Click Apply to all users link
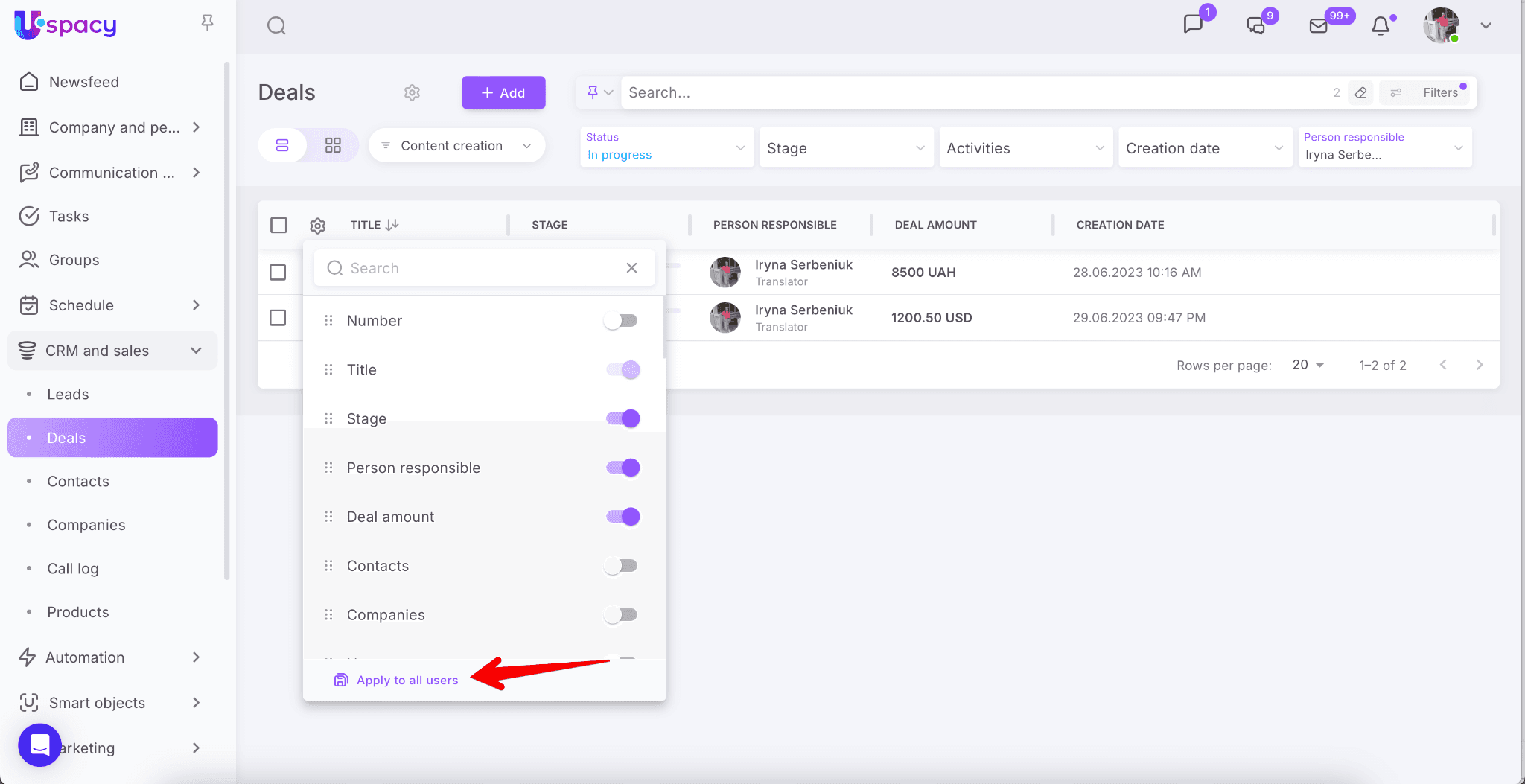The height and width of the screenshot is (784, 1525). coord(407,680)
